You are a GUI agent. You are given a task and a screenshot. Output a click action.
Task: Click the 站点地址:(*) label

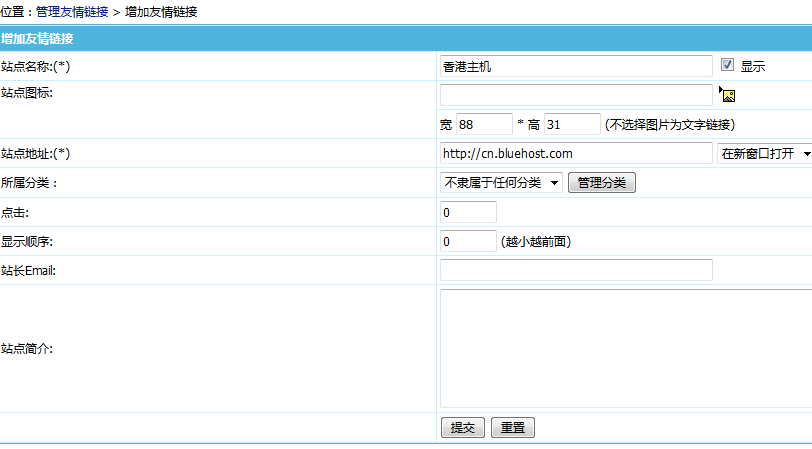point(35,153)
